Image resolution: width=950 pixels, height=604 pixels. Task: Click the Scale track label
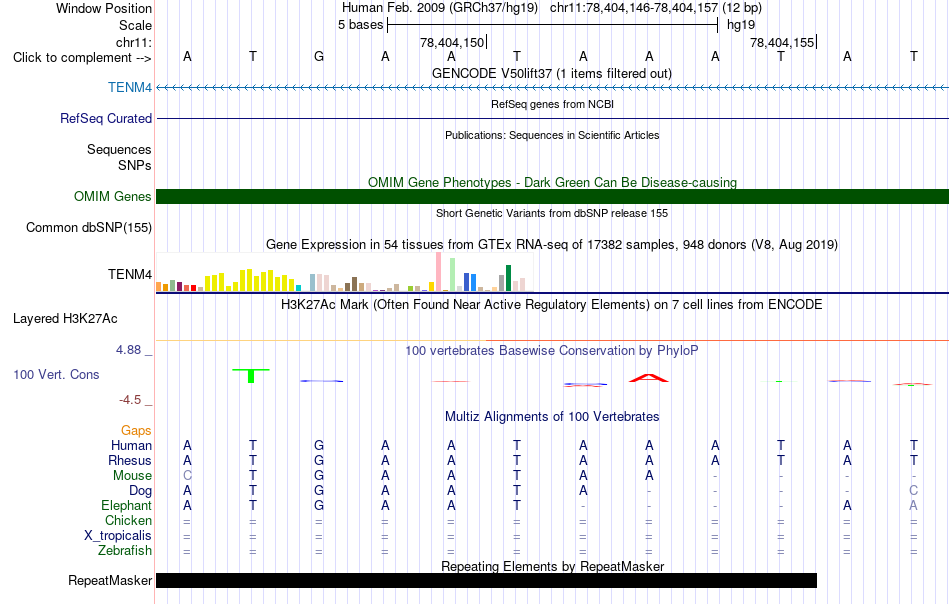135,25
